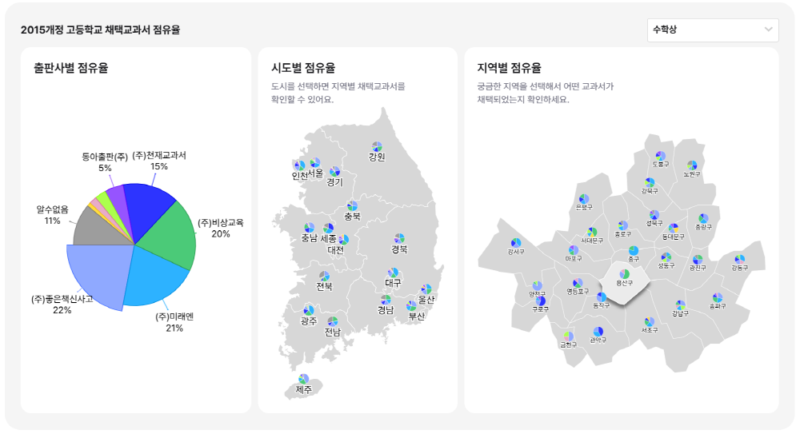This screenshot has width=800, height=434.
Task: Click the 강원 province pie marker
Action: [377, 147]
